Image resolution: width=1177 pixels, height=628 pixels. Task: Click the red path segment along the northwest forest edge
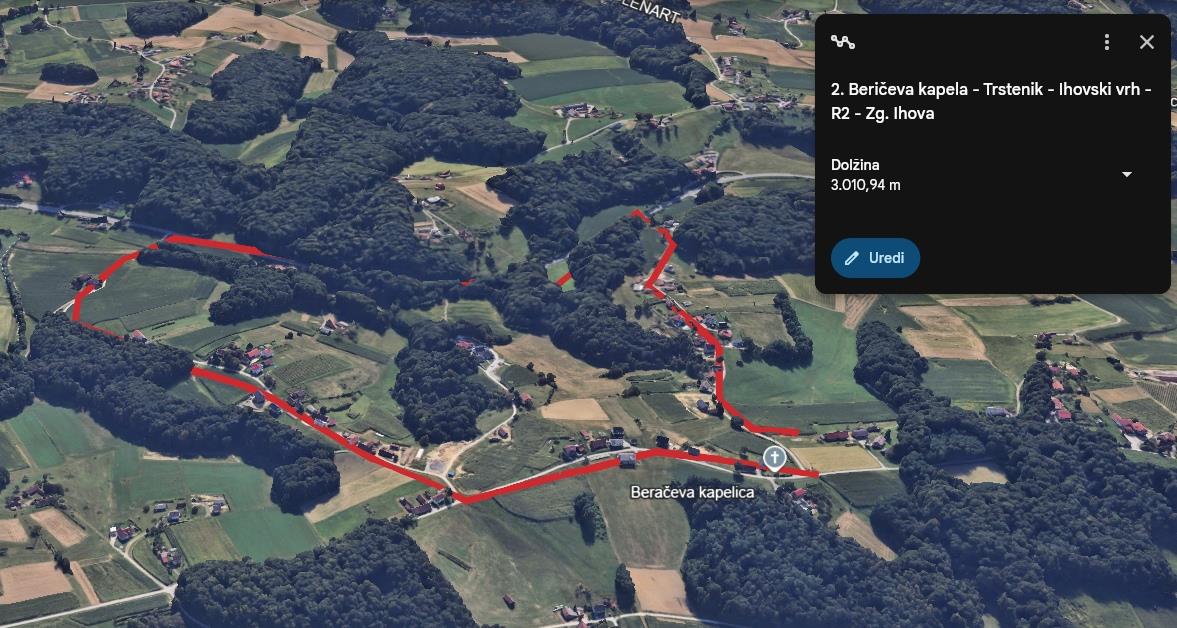(x=212, y=244)
